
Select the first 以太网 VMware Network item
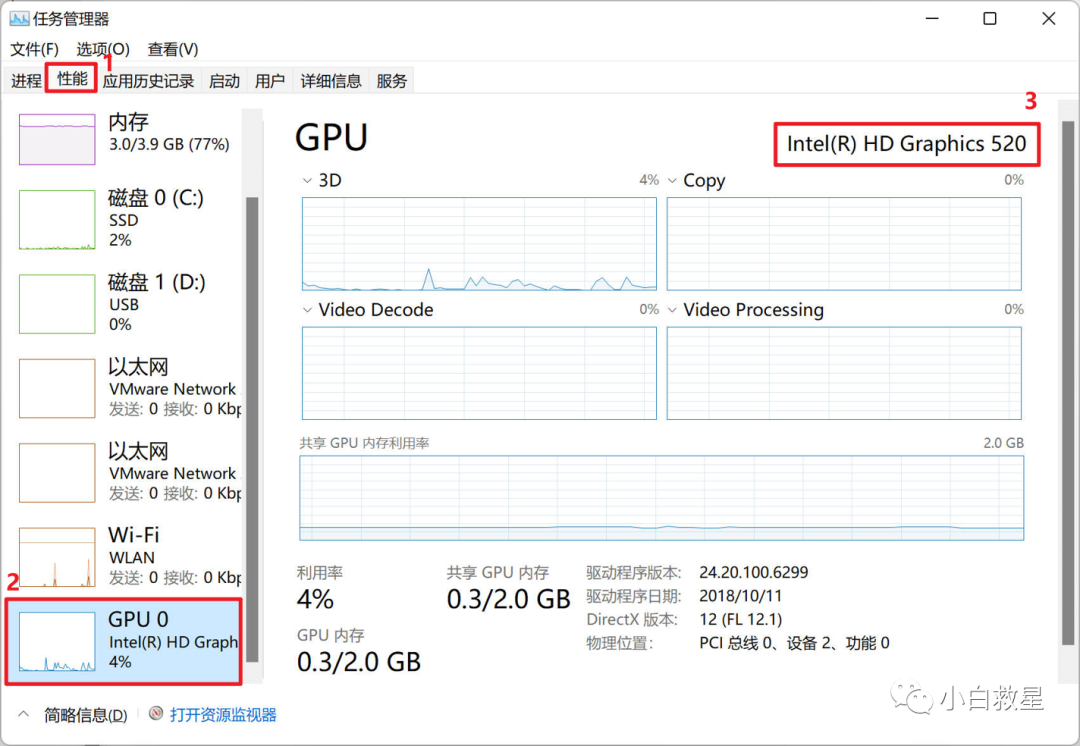[125, 388]
